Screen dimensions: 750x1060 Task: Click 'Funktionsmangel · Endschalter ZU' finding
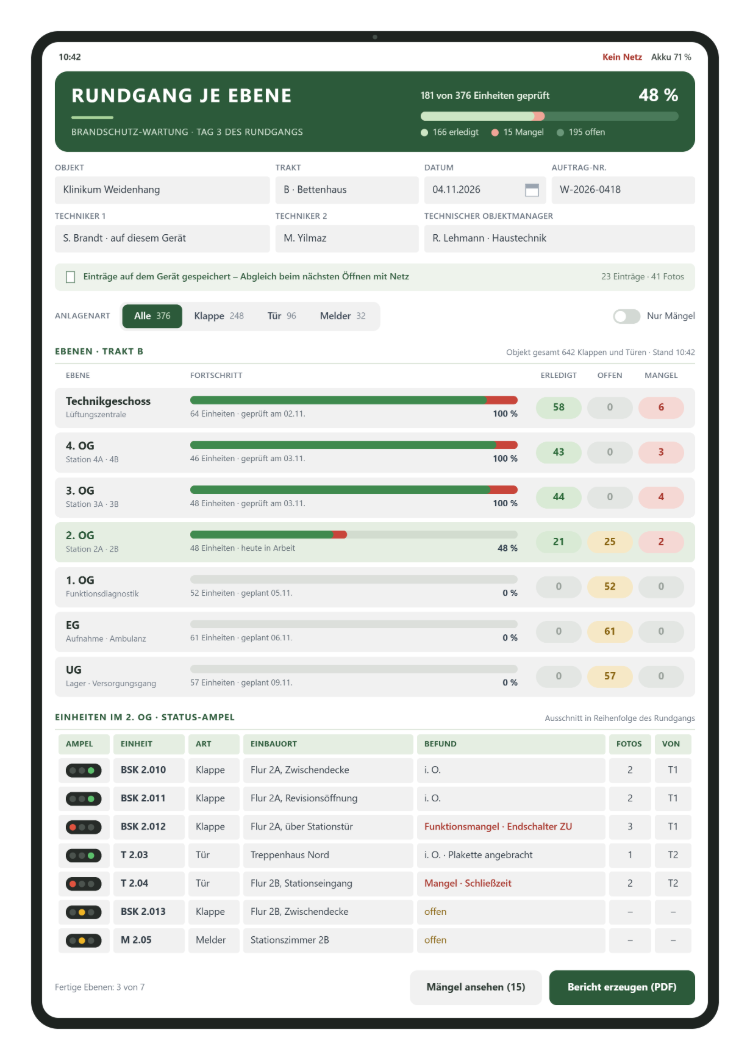498,827
